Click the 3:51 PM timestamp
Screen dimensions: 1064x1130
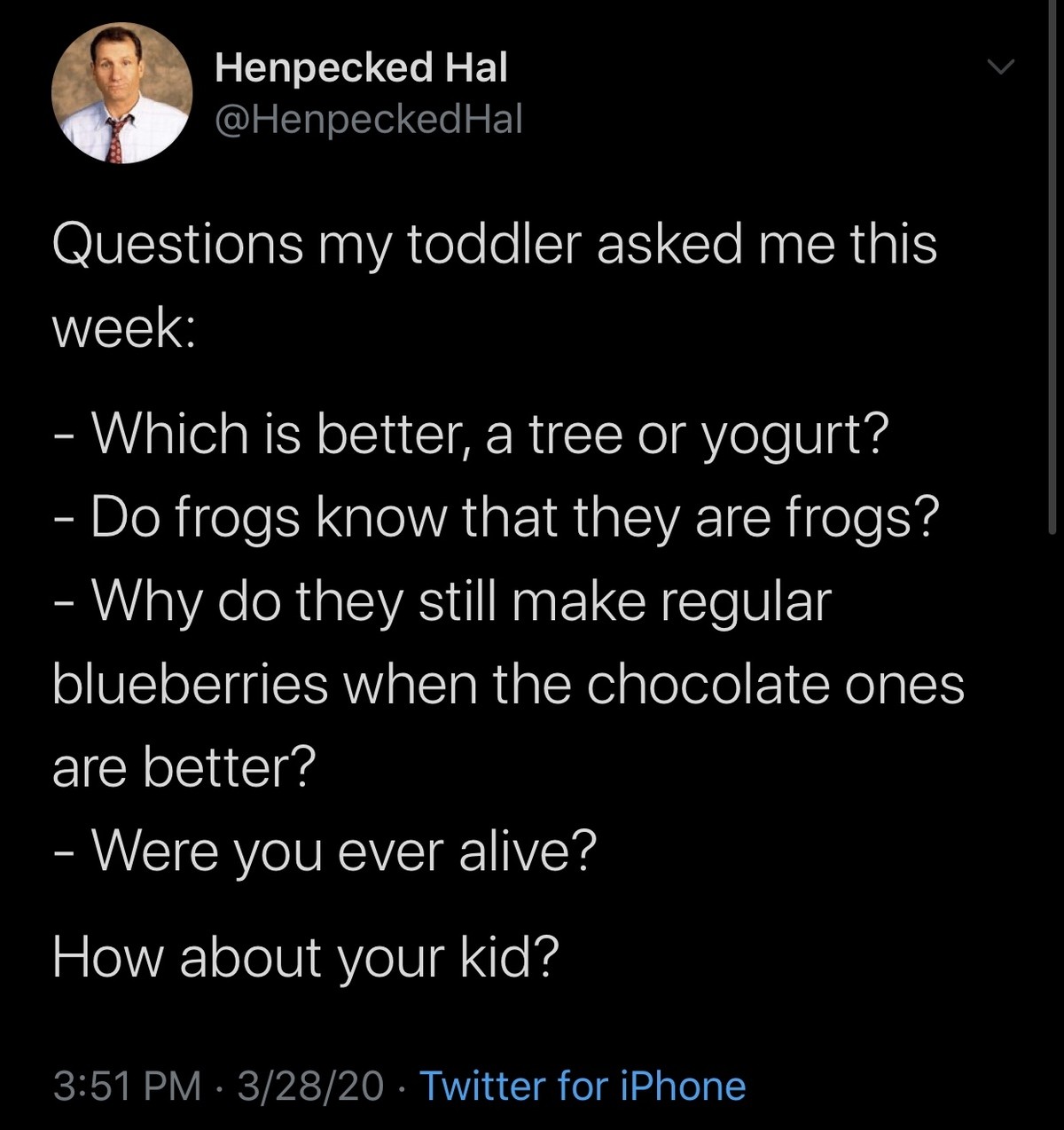(127, 1086)
